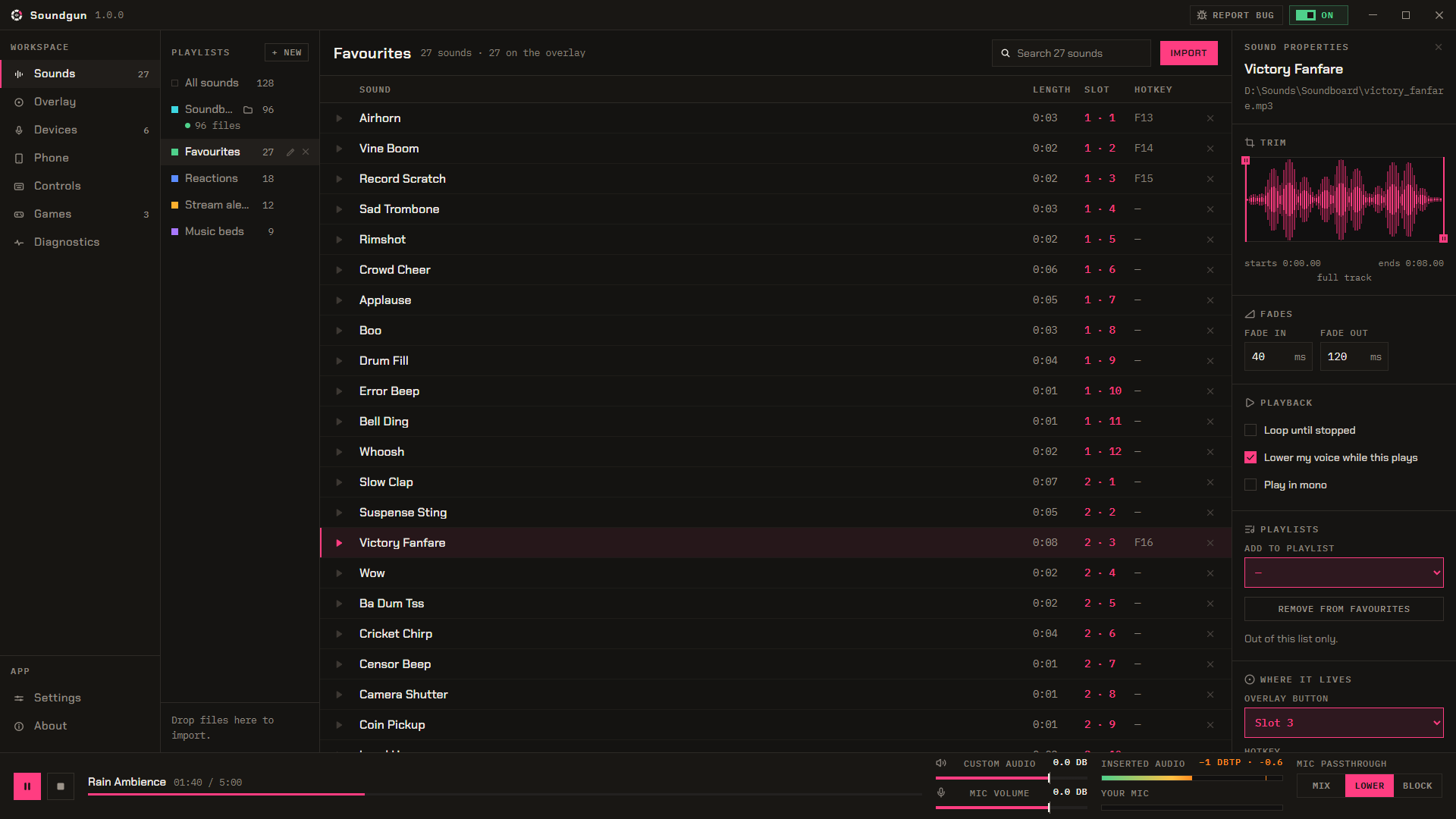Seek in the Rain Ambience progress bar

tap(504, 794)
